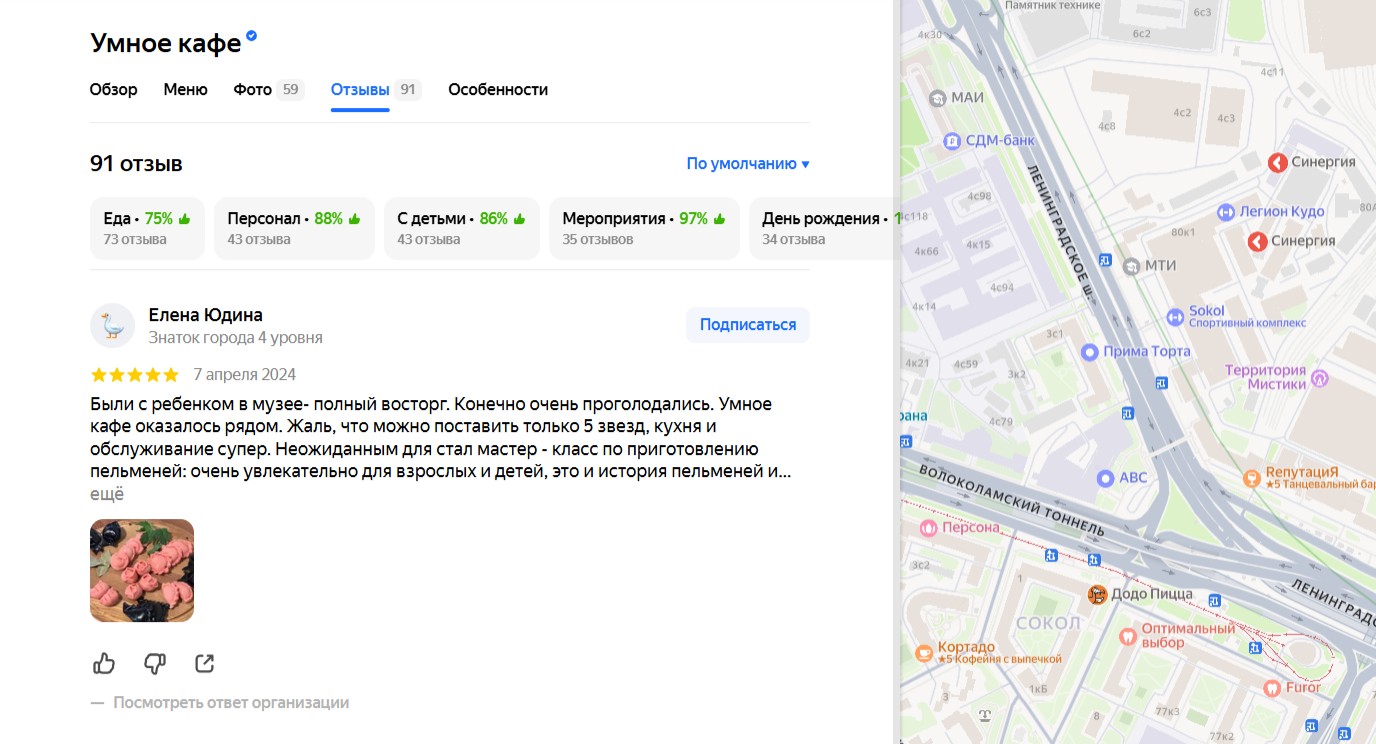
Task: Select the Прима Торта map pin
Action: point(1090,352)
